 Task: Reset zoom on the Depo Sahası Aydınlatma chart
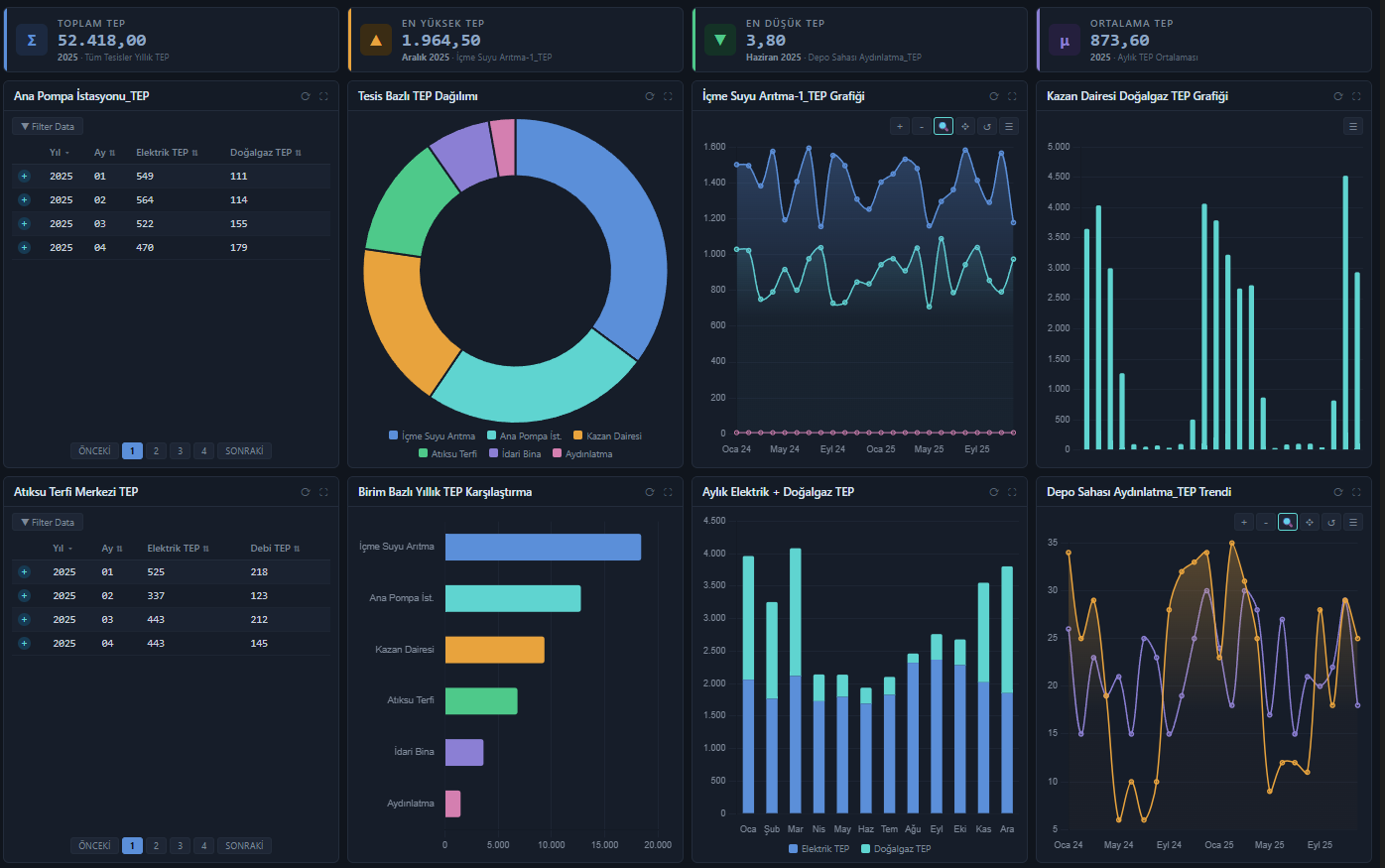coord(1331,522)
